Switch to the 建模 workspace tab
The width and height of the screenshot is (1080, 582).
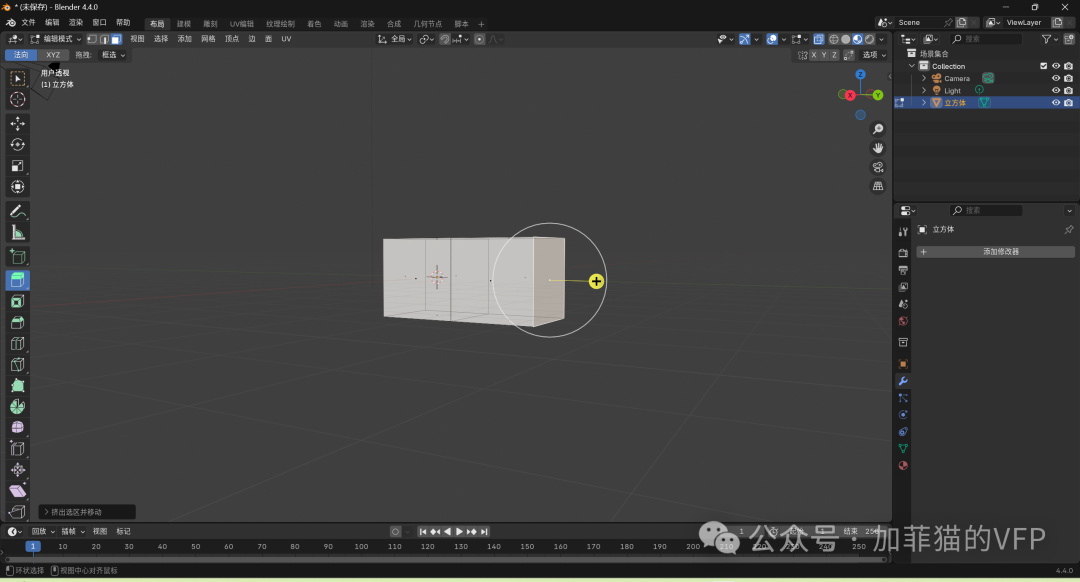click(183, 24)
